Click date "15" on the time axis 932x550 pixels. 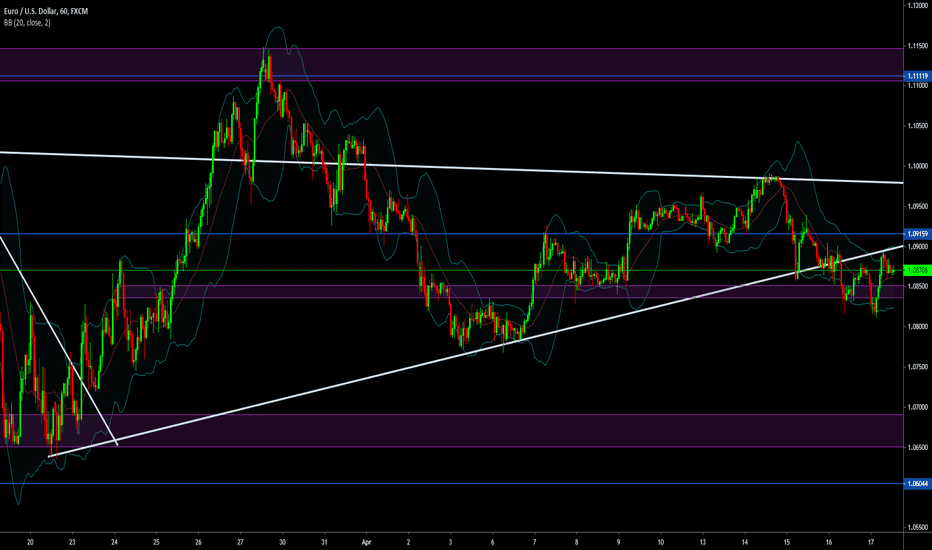(786, 542)
